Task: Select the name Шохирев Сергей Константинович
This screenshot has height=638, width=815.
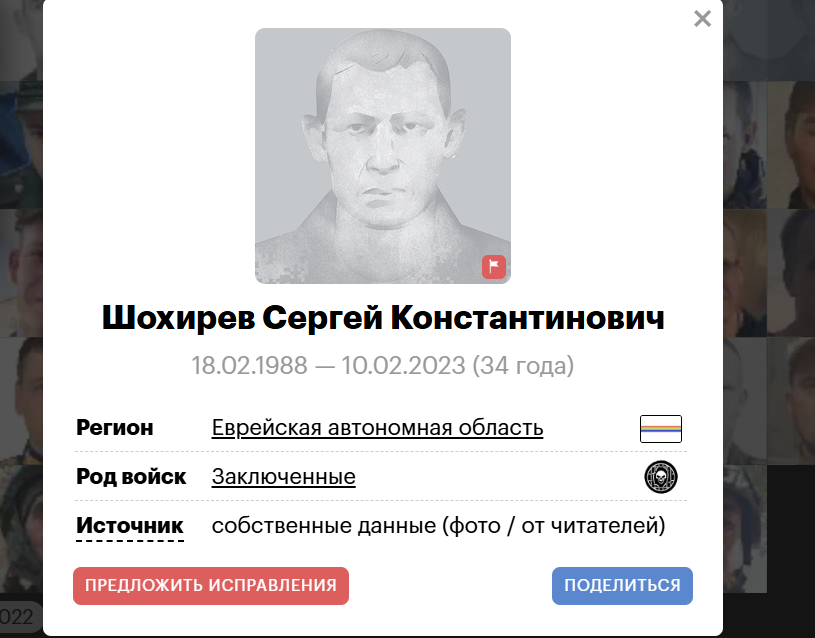Action: 383,318
